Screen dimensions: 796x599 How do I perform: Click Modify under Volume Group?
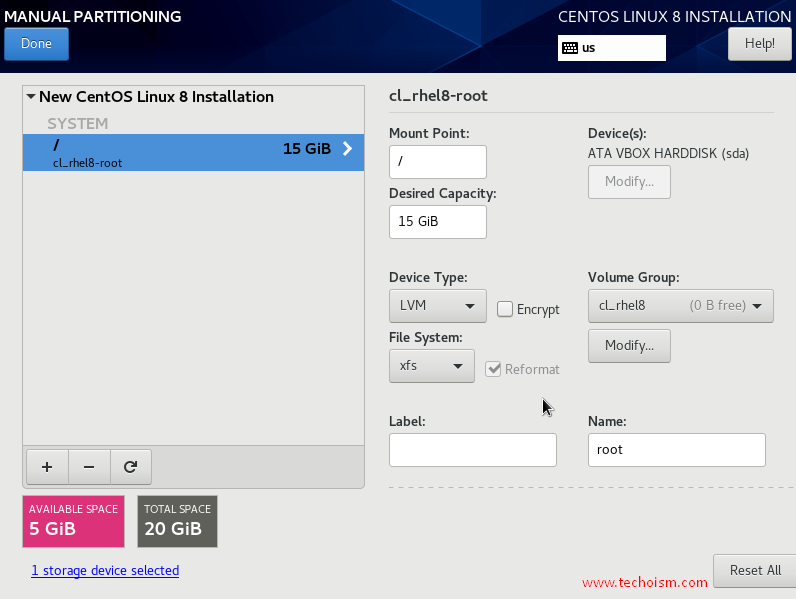click(629, 346)
